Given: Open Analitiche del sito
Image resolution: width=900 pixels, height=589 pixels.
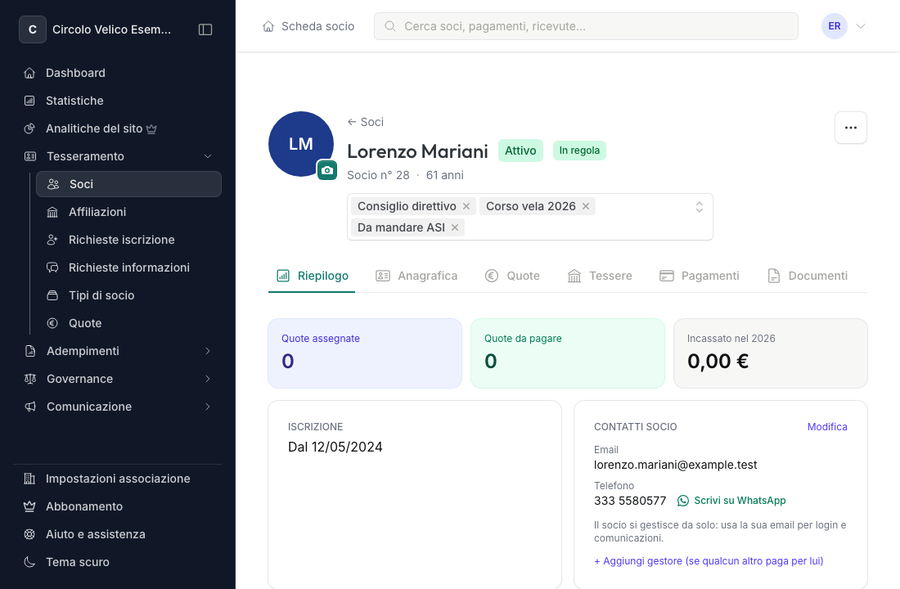Looking at the screenshot, I should 118,129.
